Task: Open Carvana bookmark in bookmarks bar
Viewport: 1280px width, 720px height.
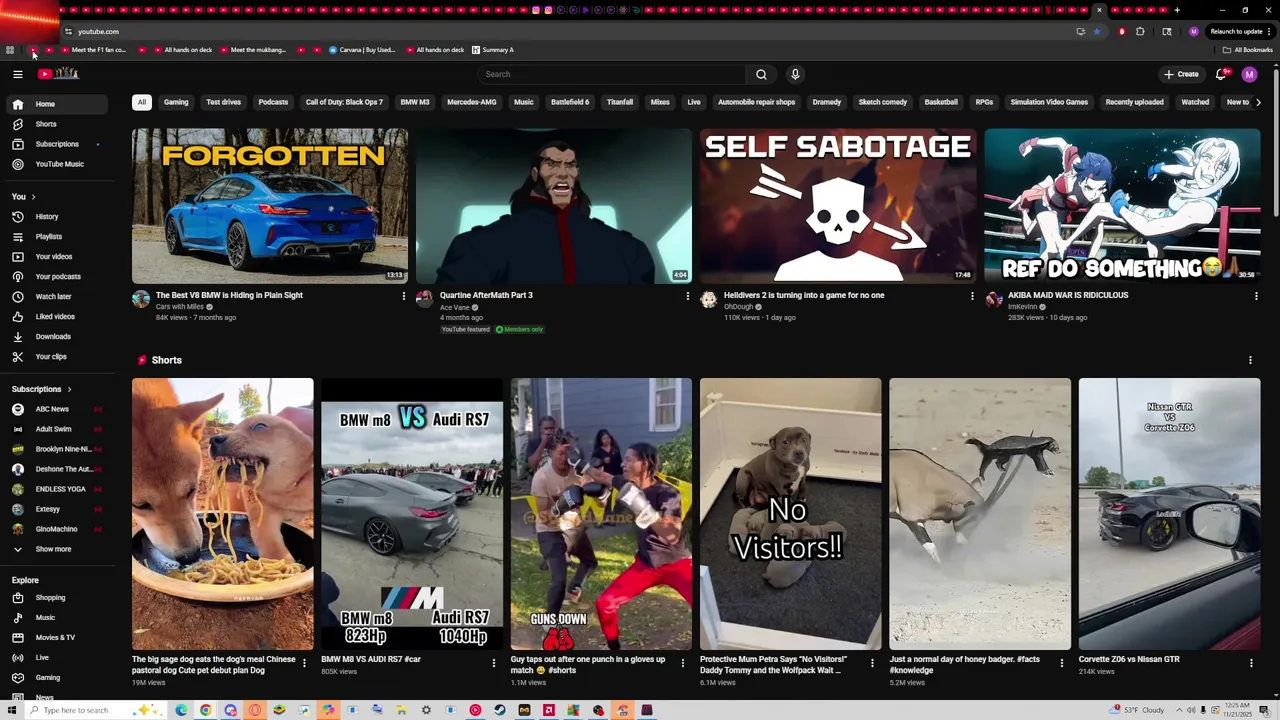Action: tap(362, 50)
